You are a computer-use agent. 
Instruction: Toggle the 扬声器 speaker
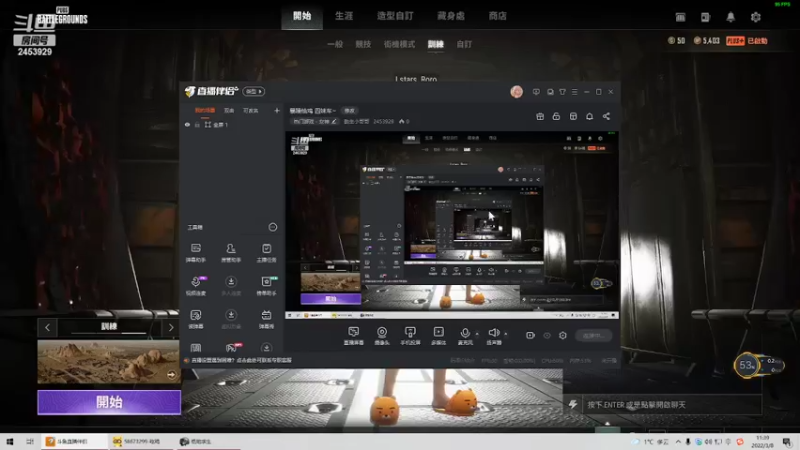(x=494, y=336)
